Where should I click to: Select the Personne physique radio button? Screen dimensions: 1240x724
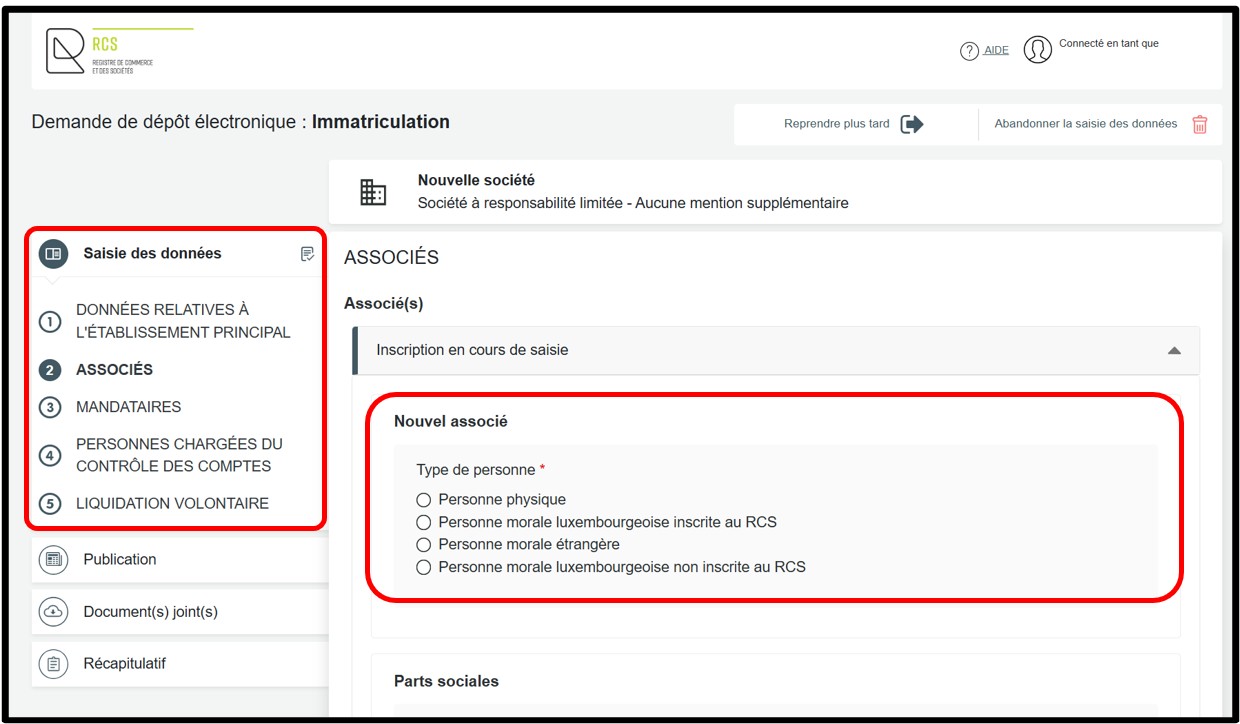(x=424, y=500)
